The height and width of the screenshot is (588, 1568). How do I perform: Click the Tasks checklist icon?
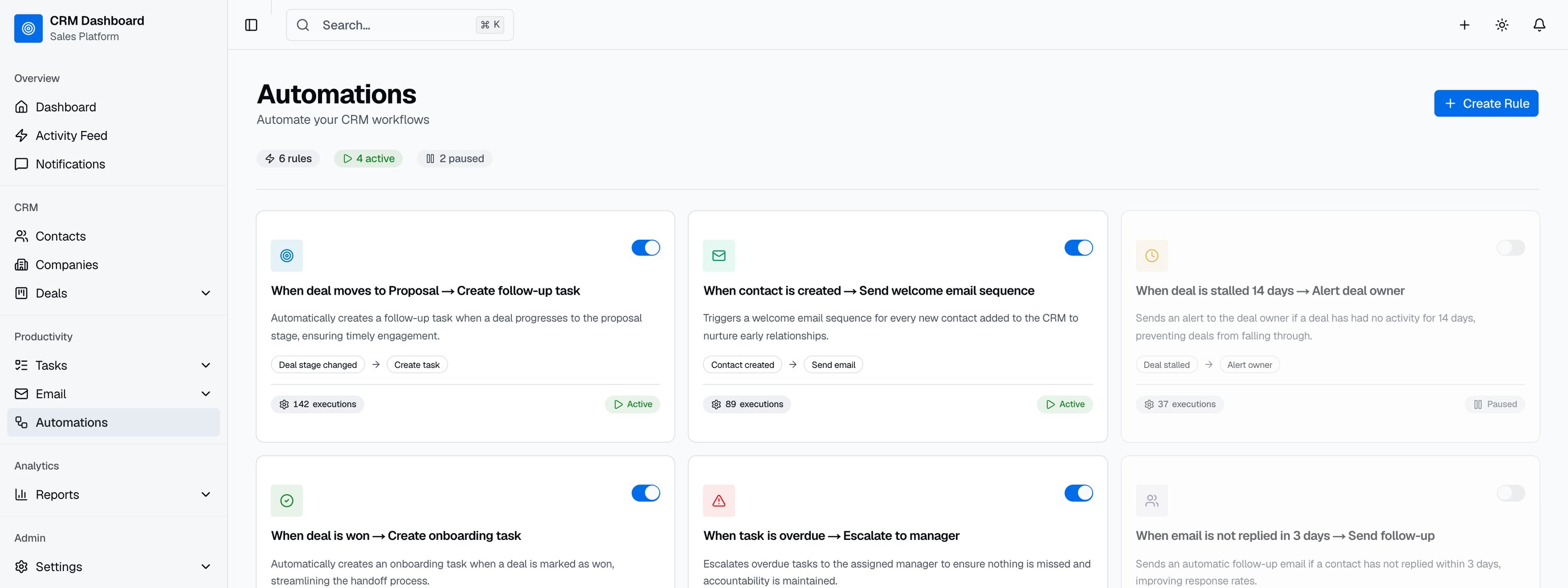point(21,365)
